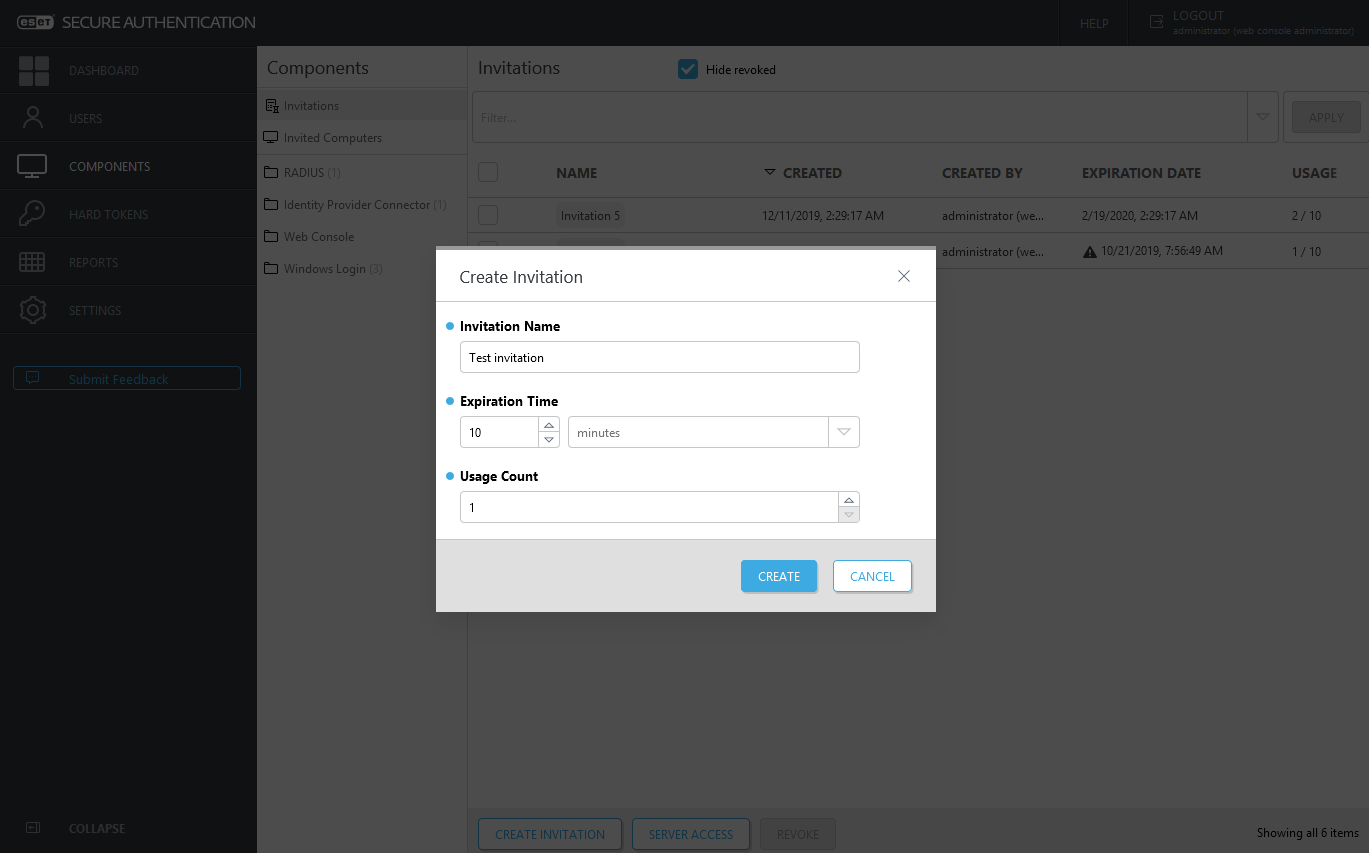Click the Components monitor icon
This screenshot has width=1369, height=853.
32,165
